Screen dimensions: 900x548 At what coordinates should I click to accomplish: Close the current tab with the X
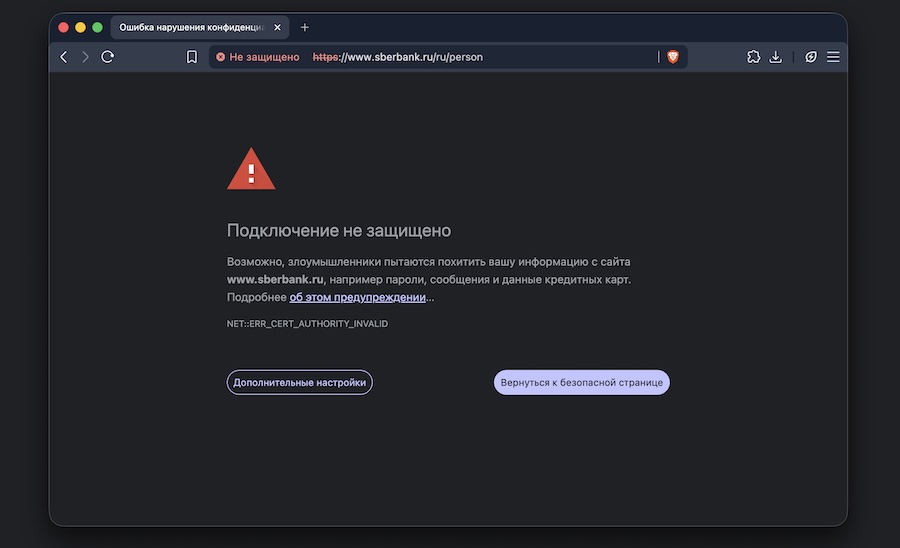click(x=277, y=27)
